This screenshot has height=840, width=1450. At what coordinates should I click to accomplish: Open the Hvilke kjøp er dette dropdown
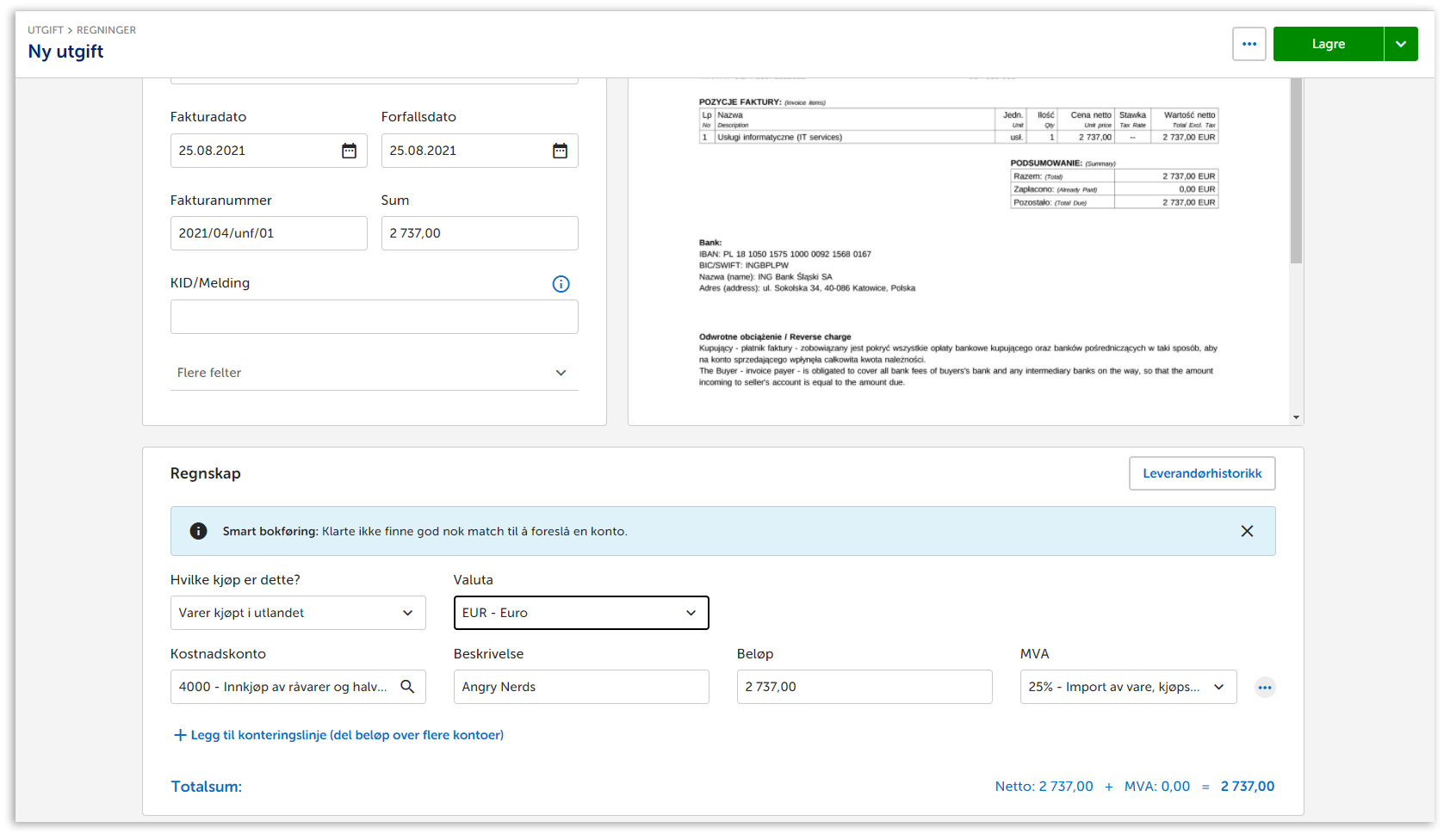coord(298,613)
